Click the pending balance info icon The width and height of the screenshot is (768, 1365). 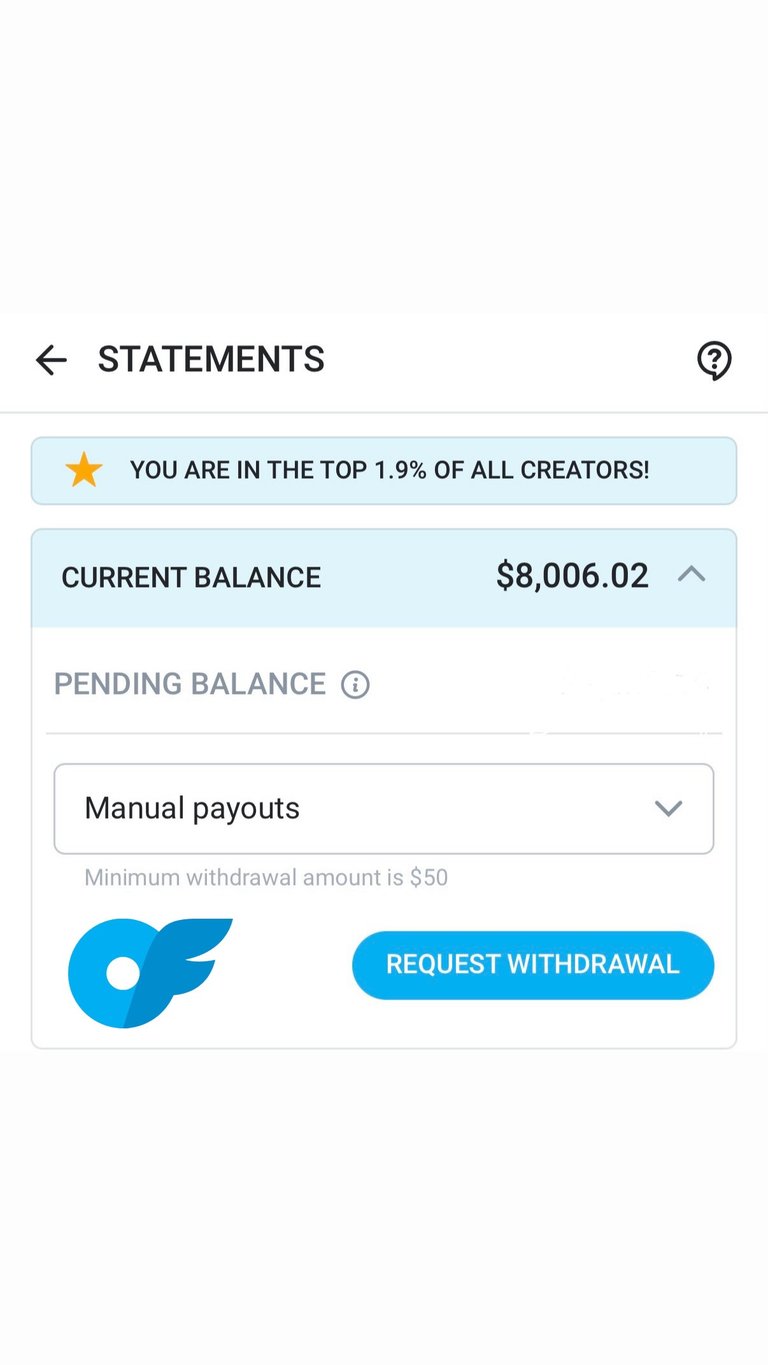tap(355, 685)
